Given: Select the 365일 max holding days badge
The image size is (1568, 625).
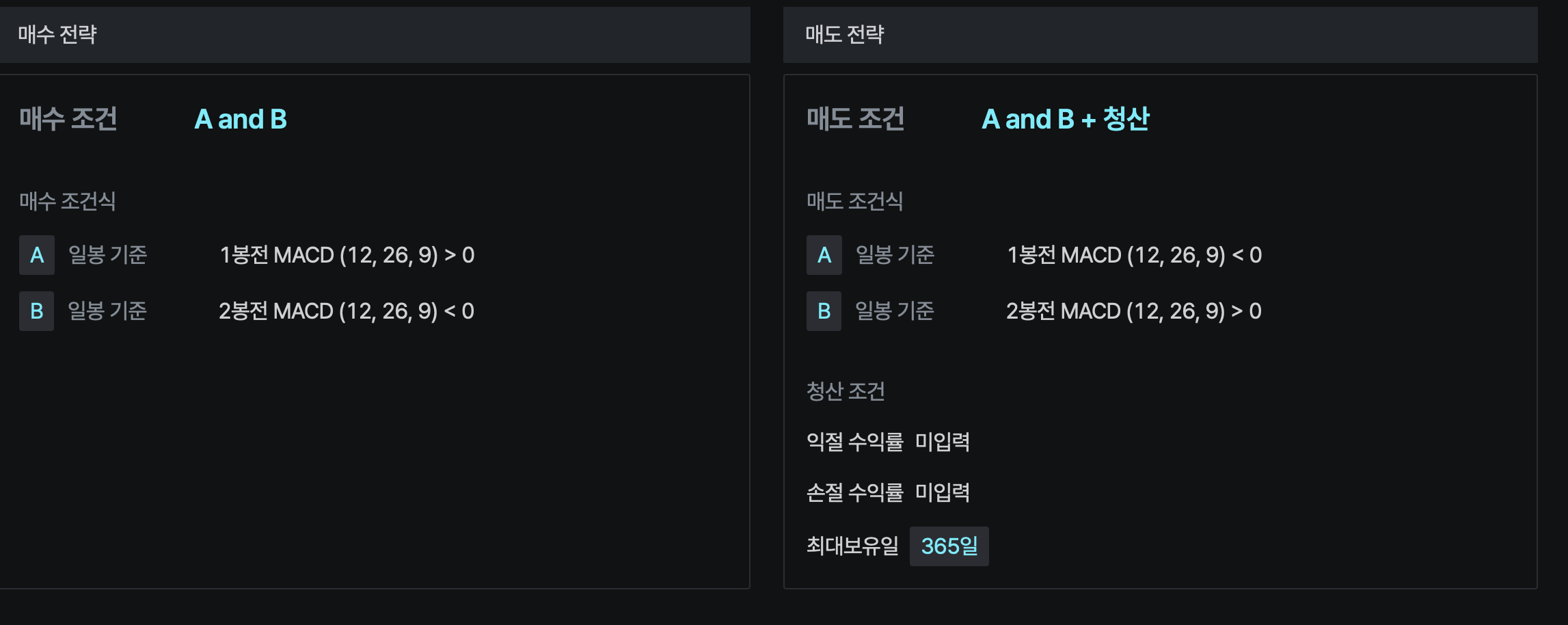Looking at the screenshot, I should (949, 546).
